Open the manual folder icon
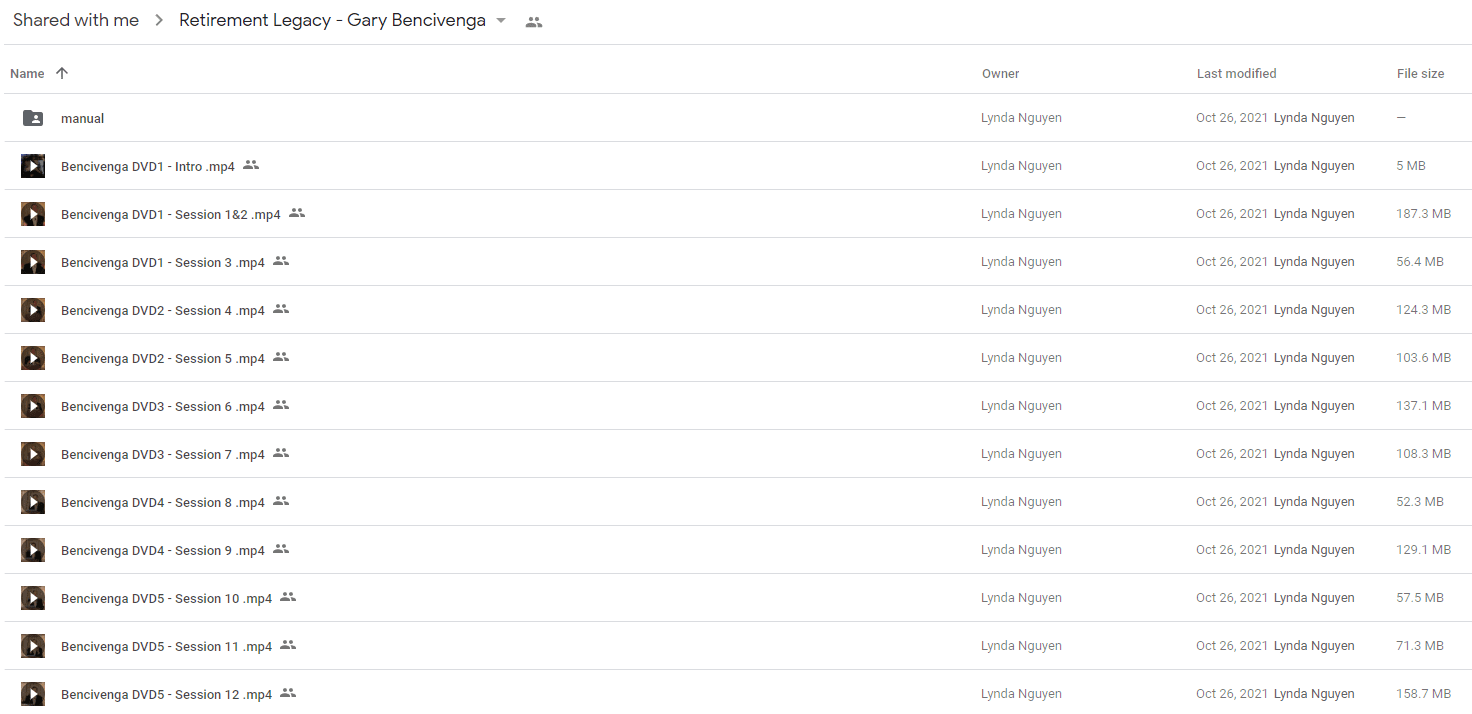The width and height of the screenshot is (1472, 714). coord(33,118)
